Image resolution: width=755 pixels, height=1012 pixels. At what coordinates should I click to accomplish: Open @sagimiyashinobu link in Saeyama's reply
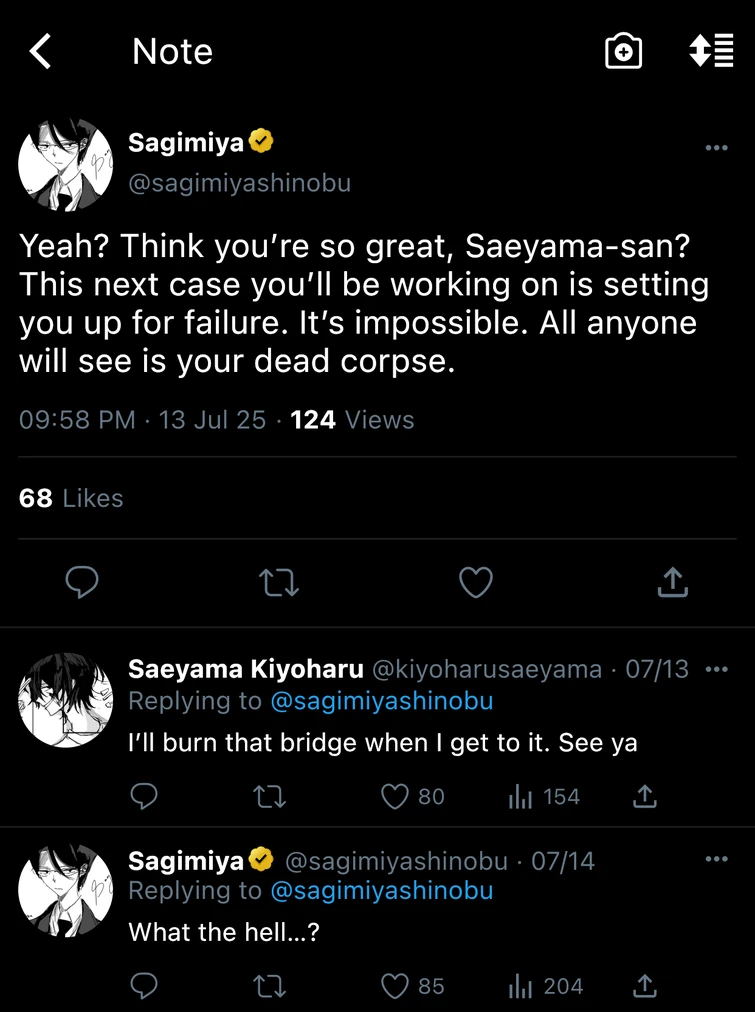381,701
